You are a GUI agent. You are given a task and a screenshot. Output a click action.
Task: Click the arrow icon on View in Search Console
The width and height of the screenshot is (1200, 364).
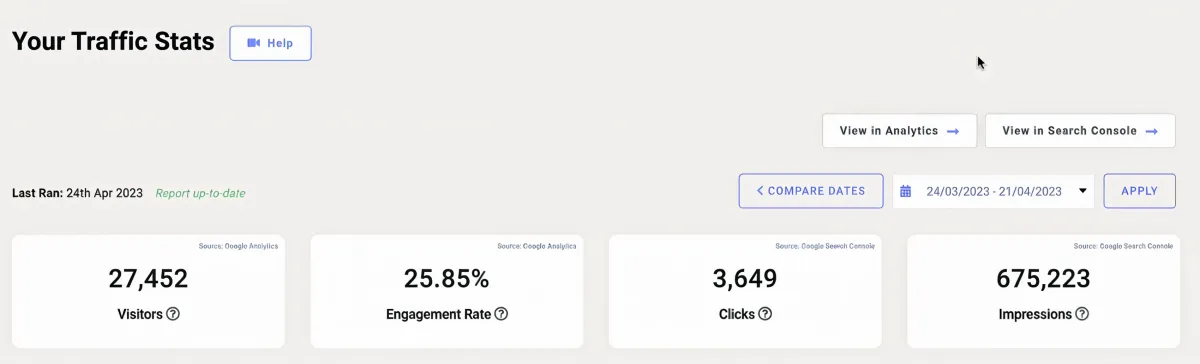(x=1152, y=131)
